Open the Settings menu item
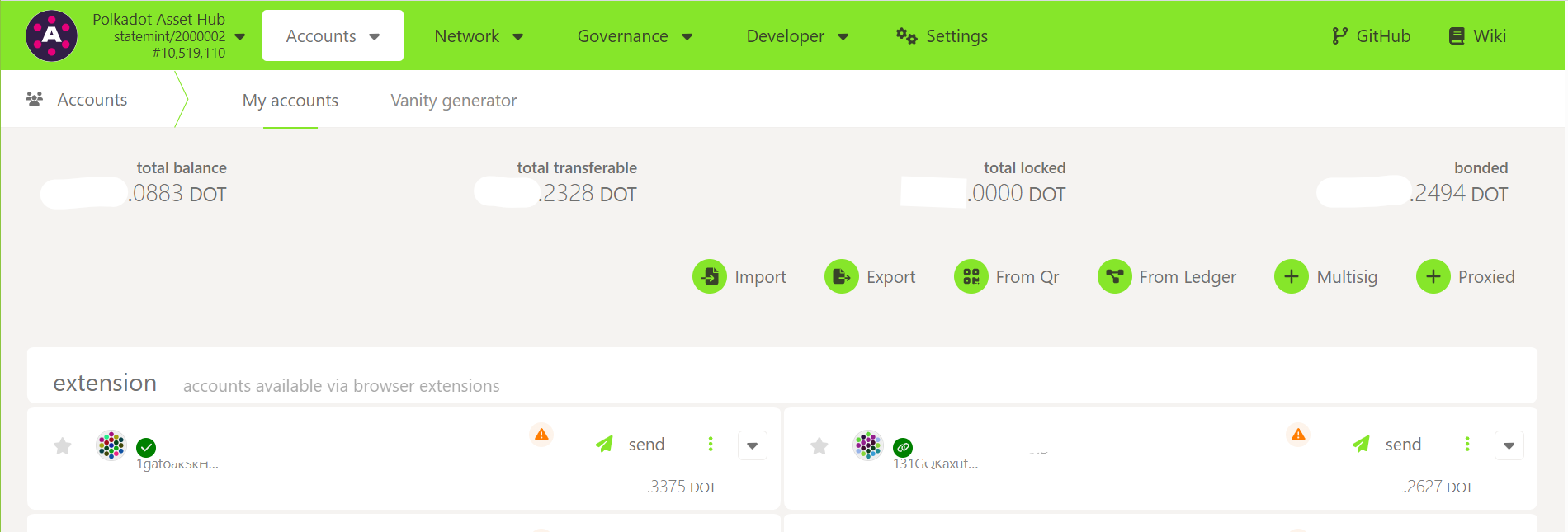This screenshot has width=1568, height=532. pos(942,36)
